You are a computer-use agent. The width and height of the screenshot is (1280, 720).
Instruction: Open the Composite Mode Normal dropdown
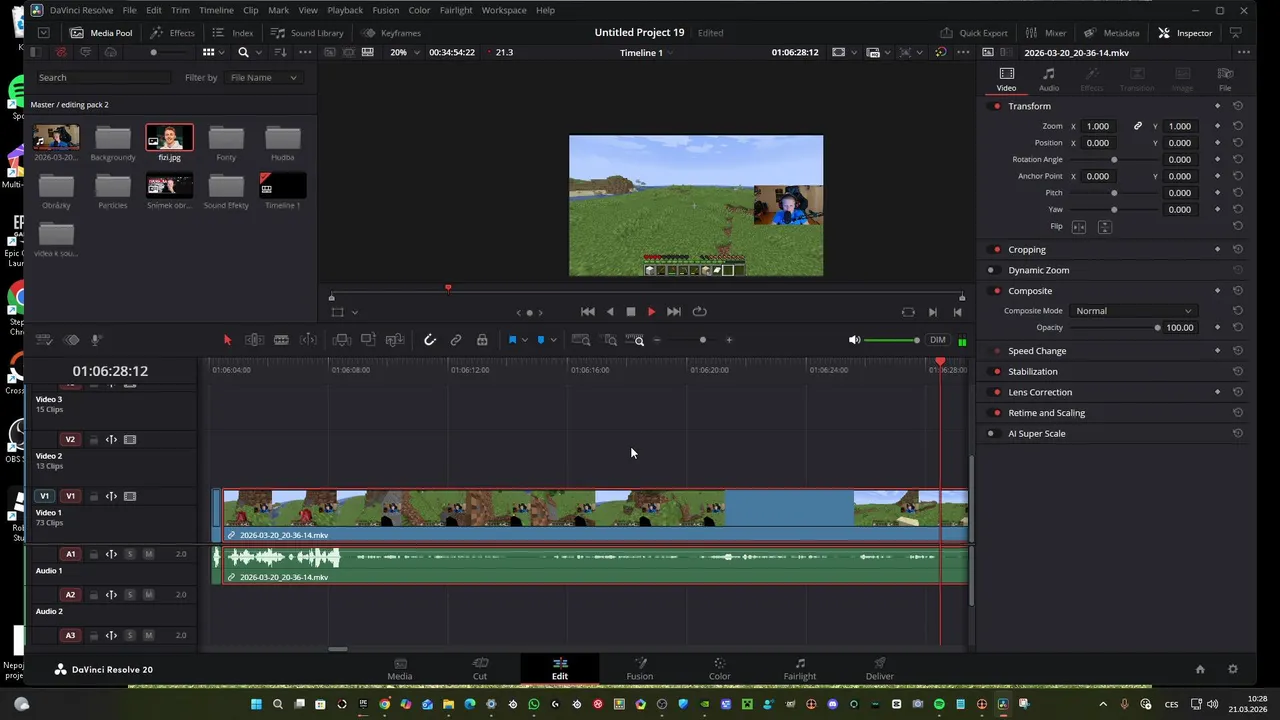(1133, 311)
